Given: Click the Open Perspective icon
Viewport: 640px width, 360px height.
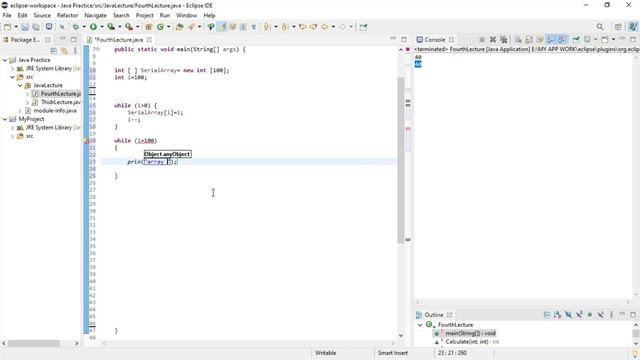Looking at the screenshot, I should pos(618,27).
